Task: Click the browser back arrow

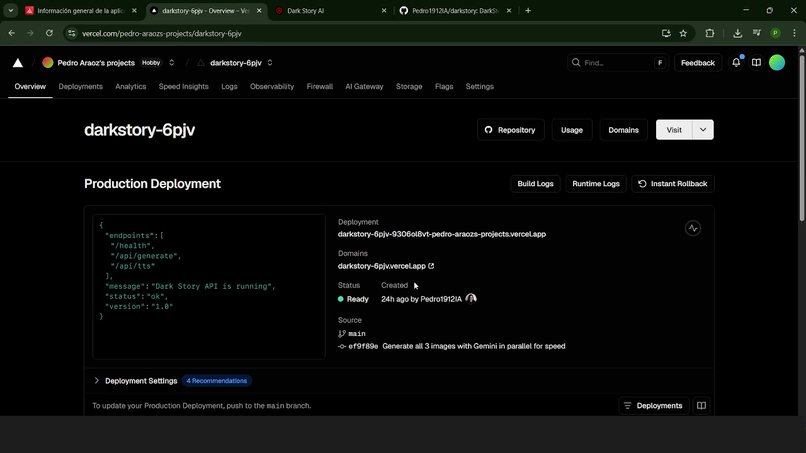Action: pyautogui.click(x=11, y=33)
